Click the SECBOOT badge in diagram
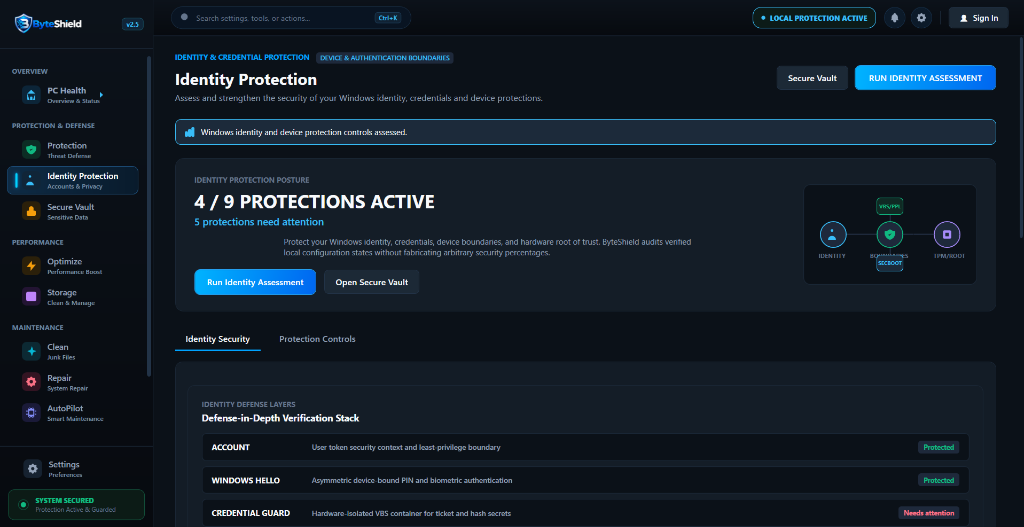1024x527 pixels. pos(889,263)
